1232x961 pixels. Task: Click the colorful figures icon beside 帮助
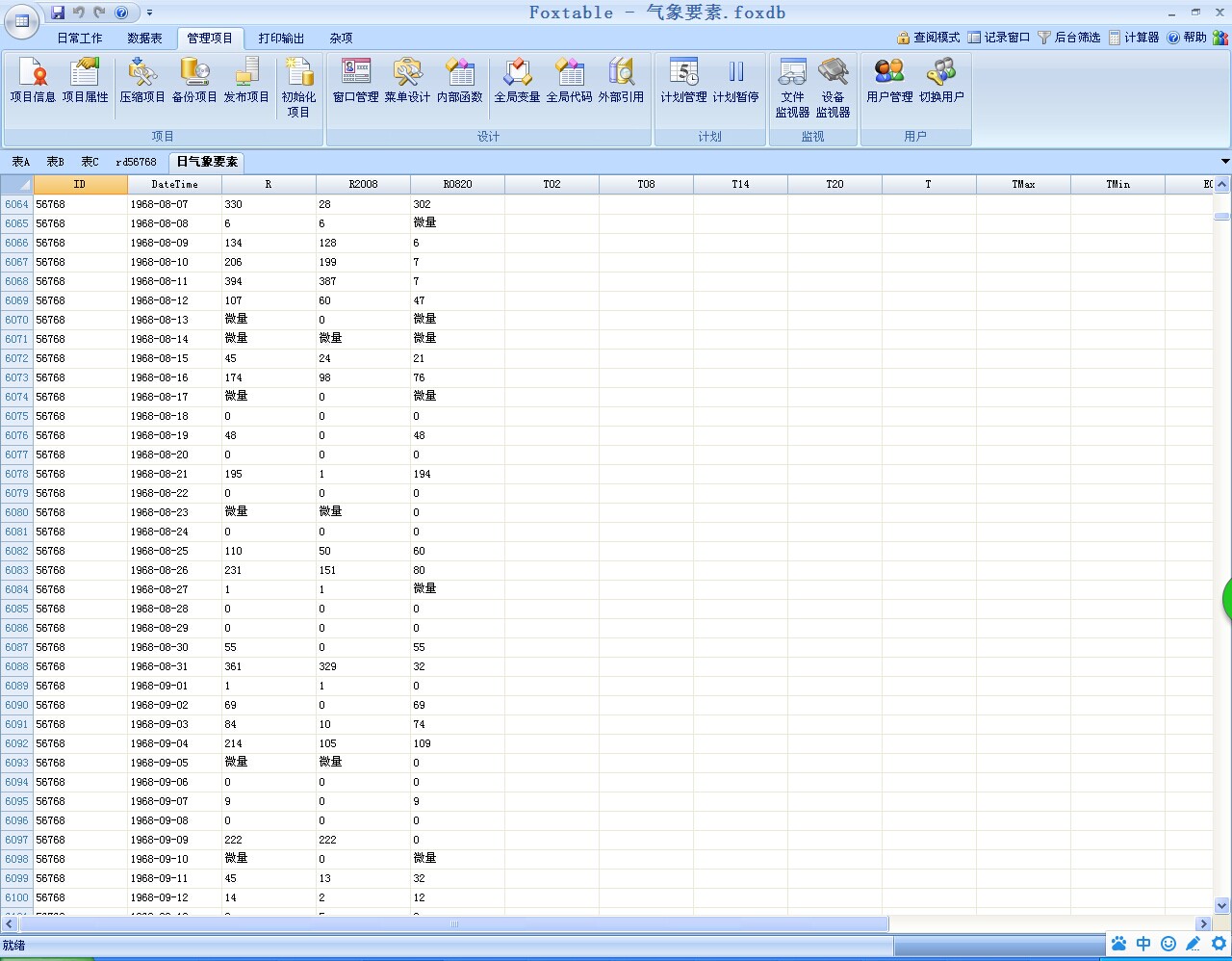1220,38
